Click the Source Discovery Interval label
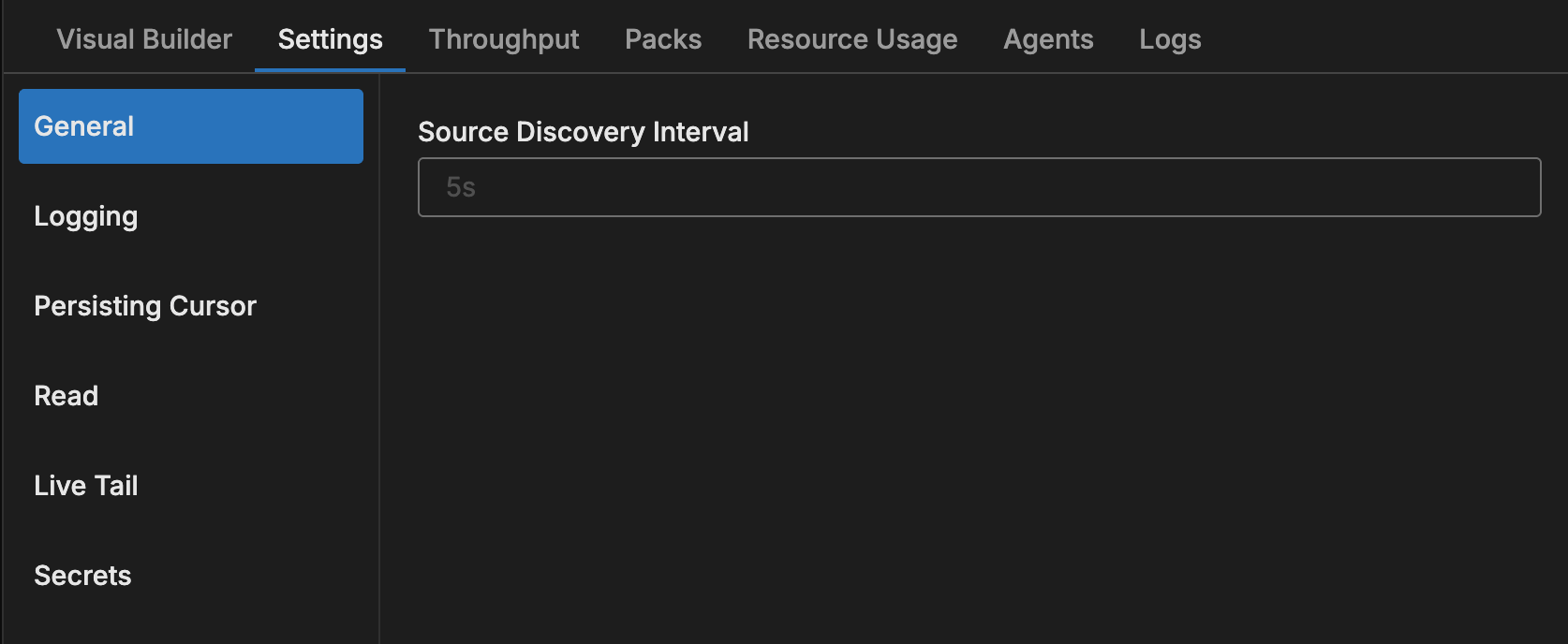This screenshot has height=644, width=1568. coord(583,132)
